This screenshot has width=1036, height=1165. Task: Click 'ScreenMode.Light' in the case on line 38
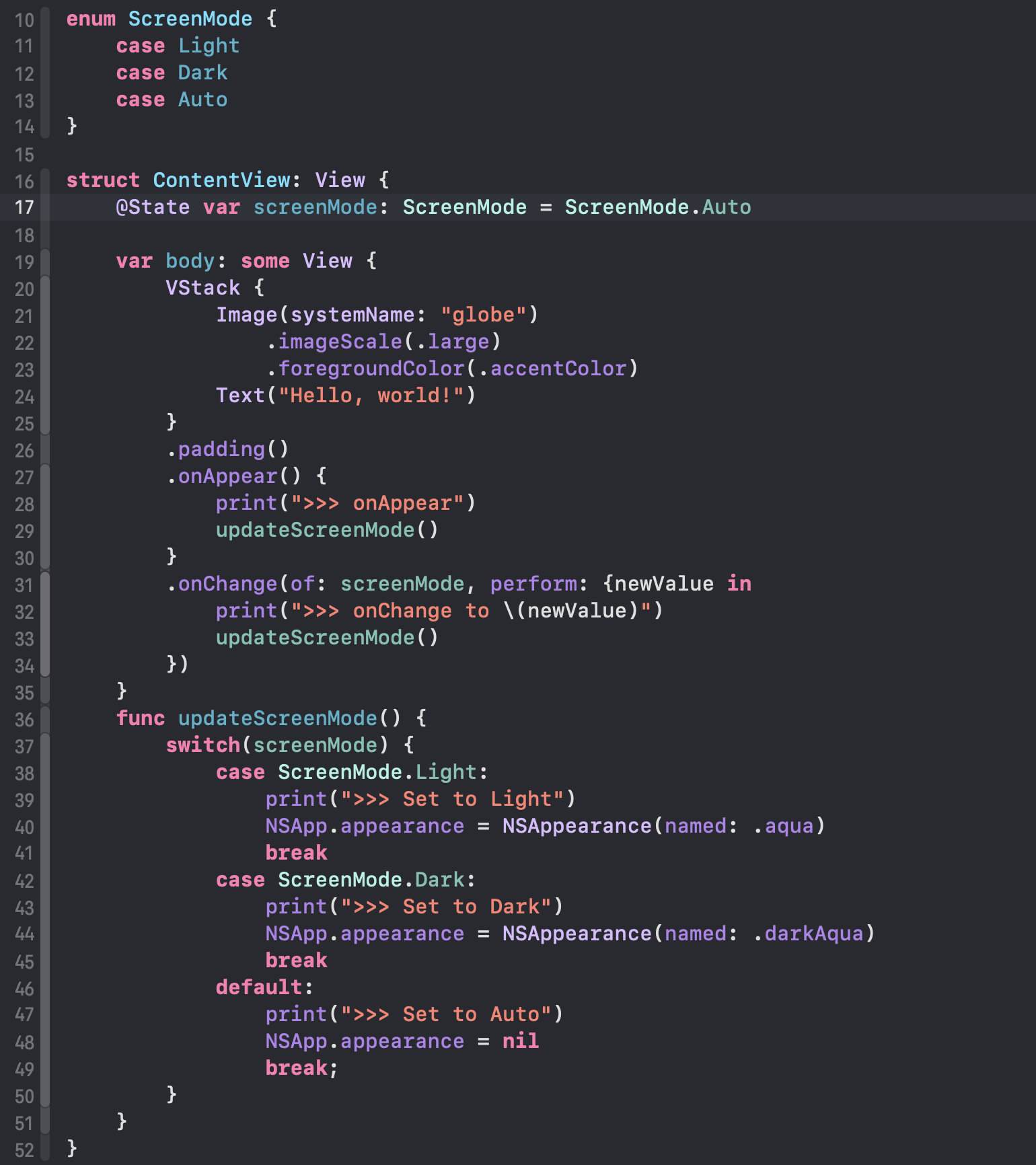click(377, 772)
